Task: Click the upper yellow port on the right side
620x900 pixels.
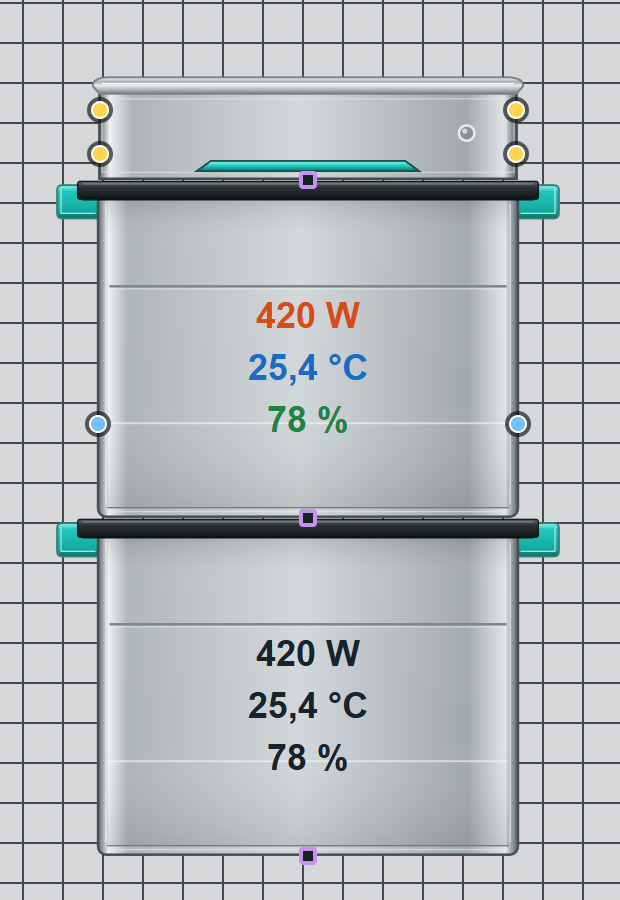Action: [516, 110]
